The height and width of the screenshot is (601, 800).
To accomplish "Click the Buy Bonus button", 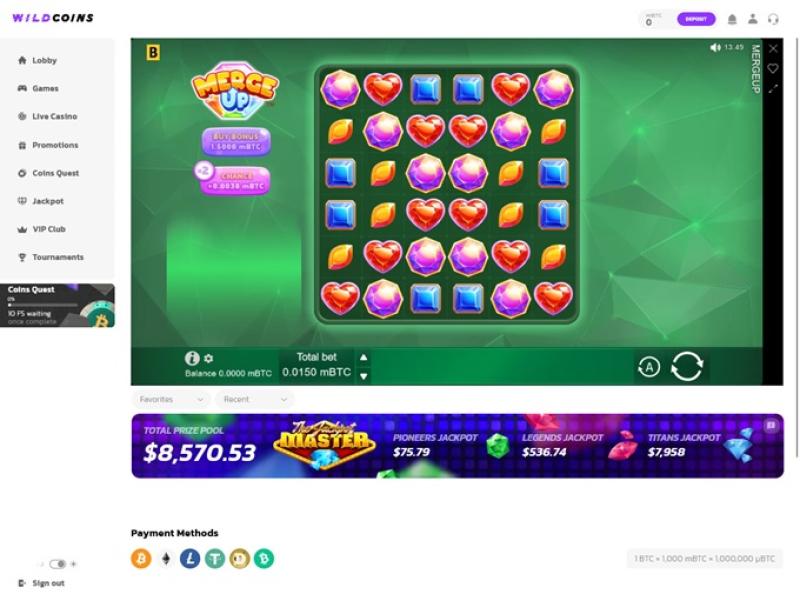I will pyautogui.click(x=236, y=141).
